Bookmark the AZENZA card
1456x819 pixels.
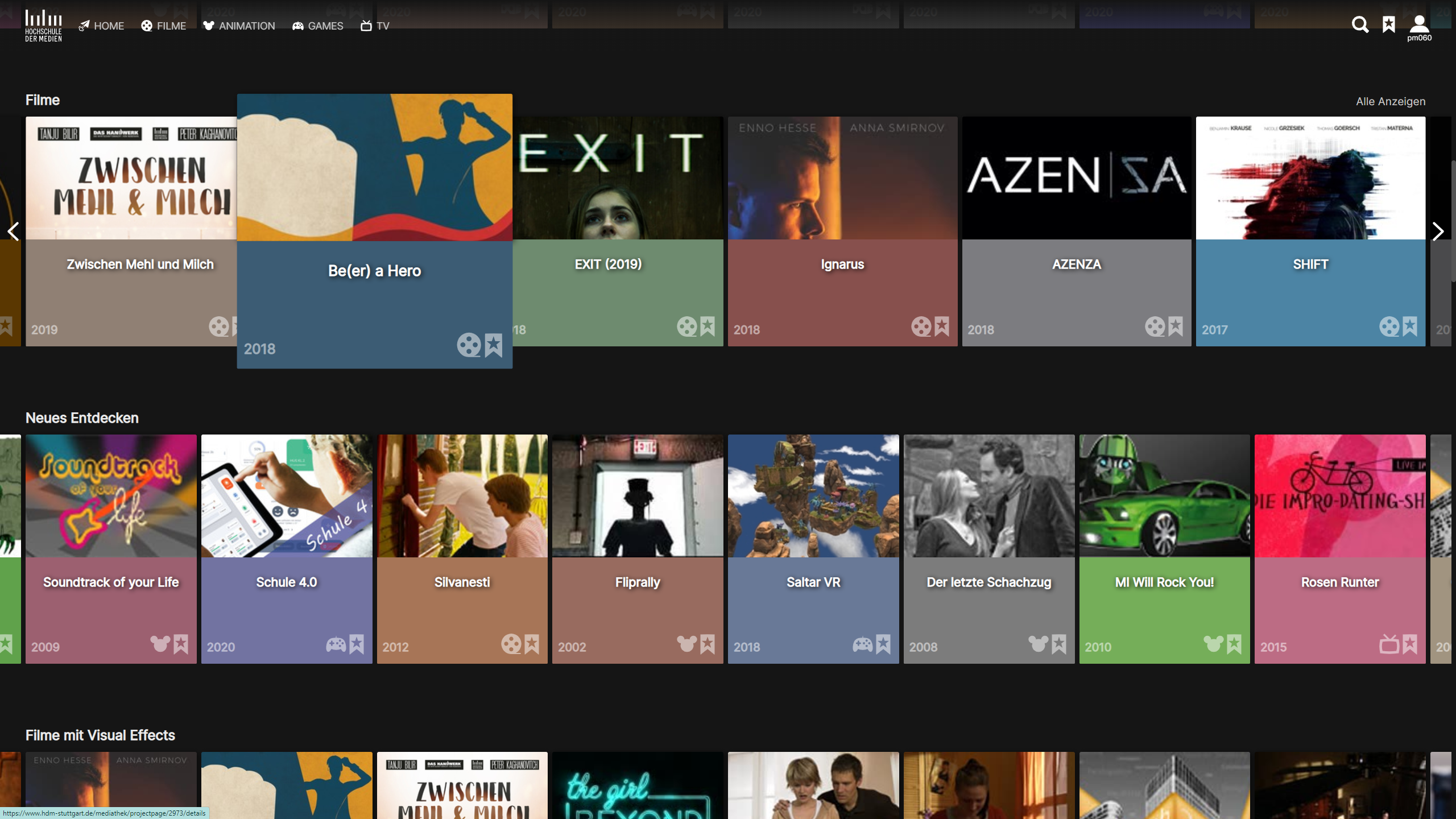click(x=1176, y=326)
